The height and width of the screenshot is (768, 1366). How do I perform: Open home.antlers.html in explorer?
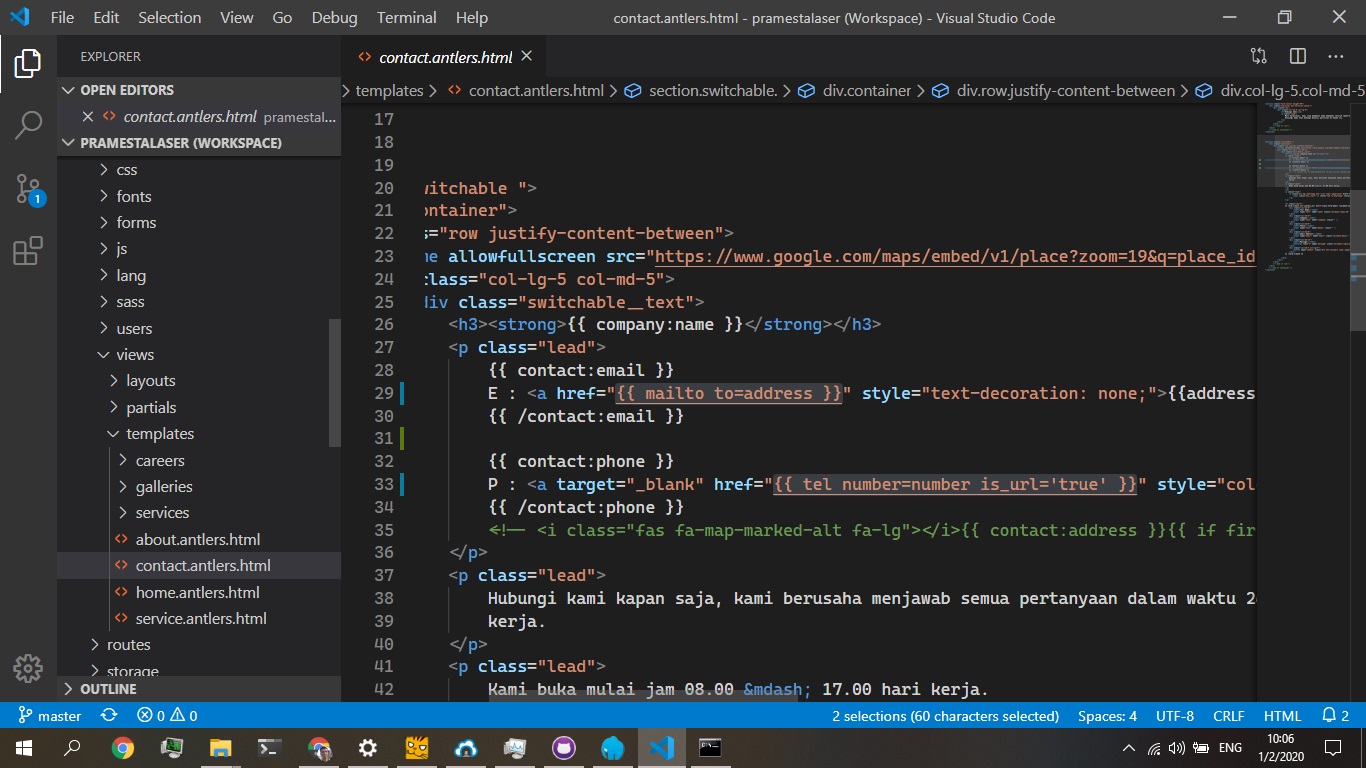coord(198,592)
